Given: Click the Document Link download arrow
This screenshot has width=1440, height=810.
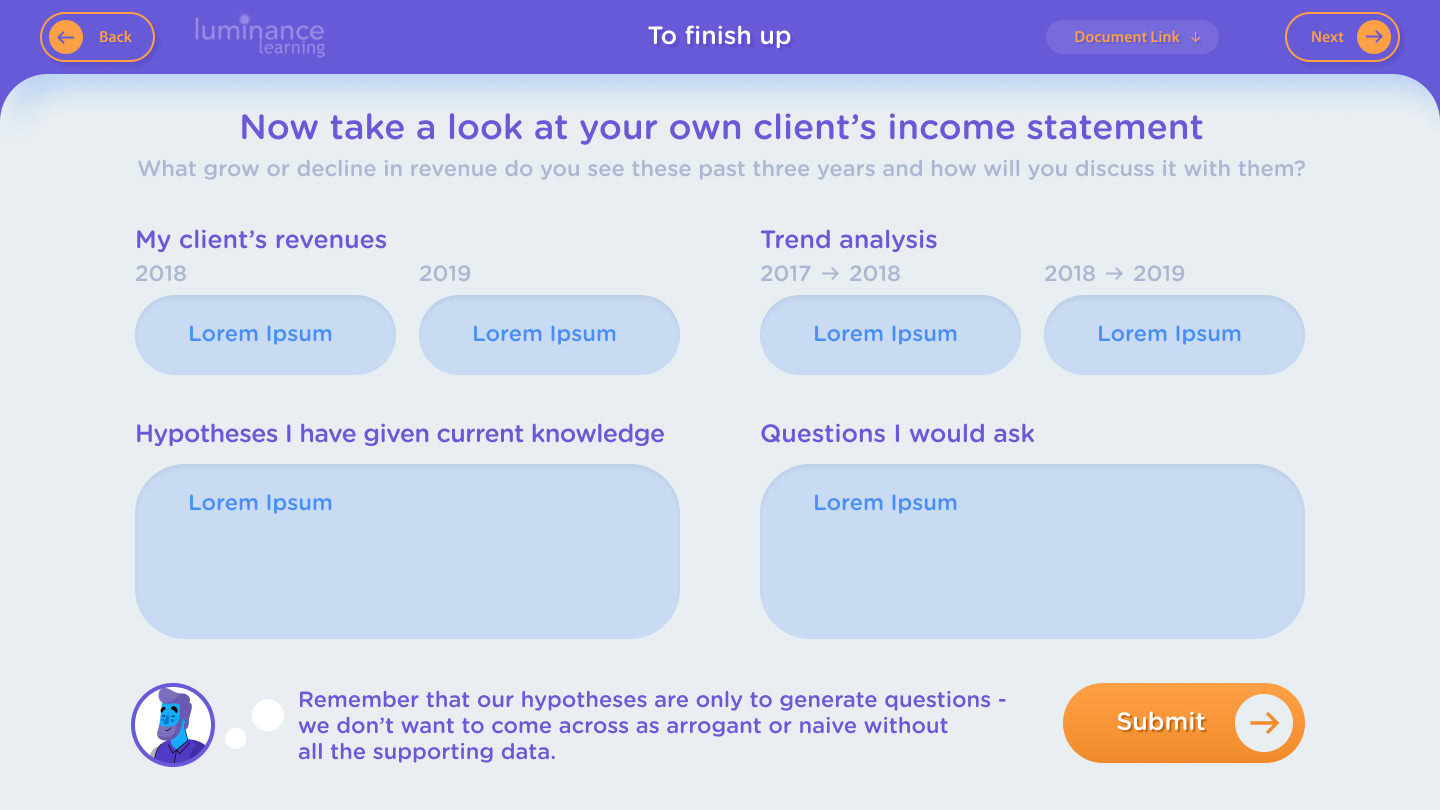Looking at the screenshot, I should [1196, 37].
